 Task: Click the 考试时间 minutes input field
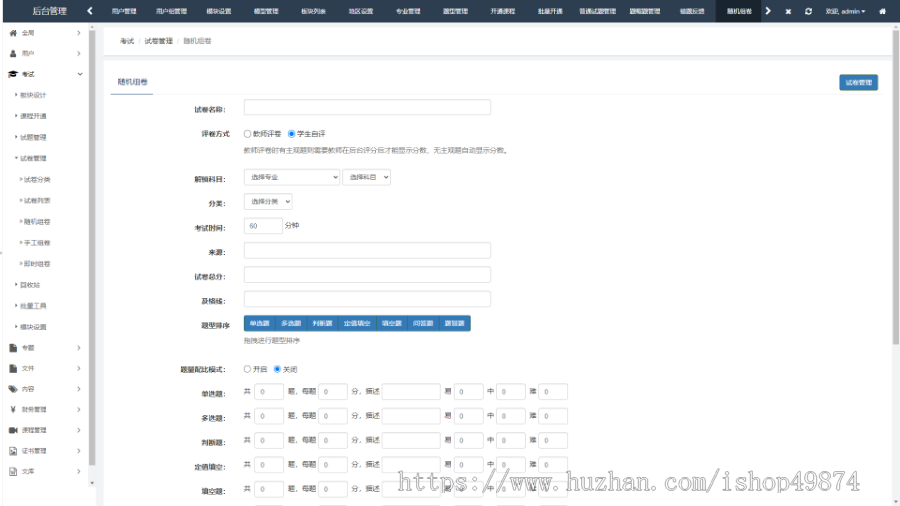tap(263, 225)
